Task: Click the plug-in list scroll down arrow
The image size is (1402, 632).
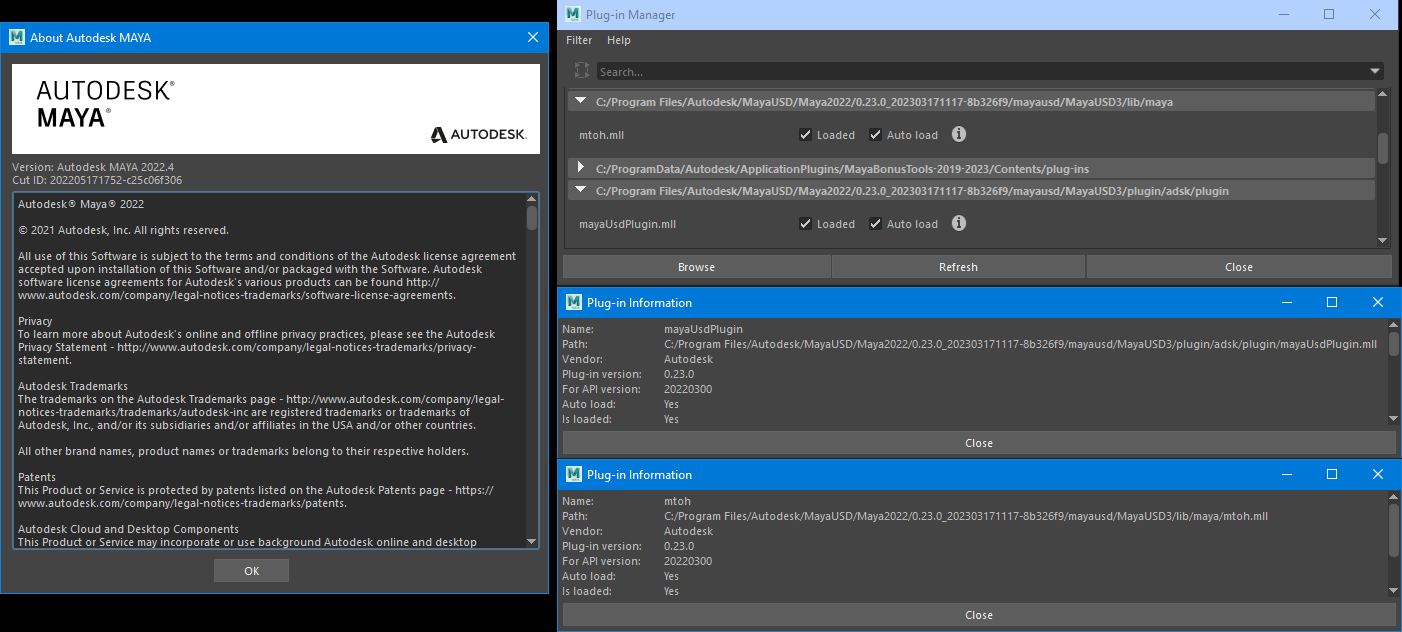Action: coord(1383,240)
